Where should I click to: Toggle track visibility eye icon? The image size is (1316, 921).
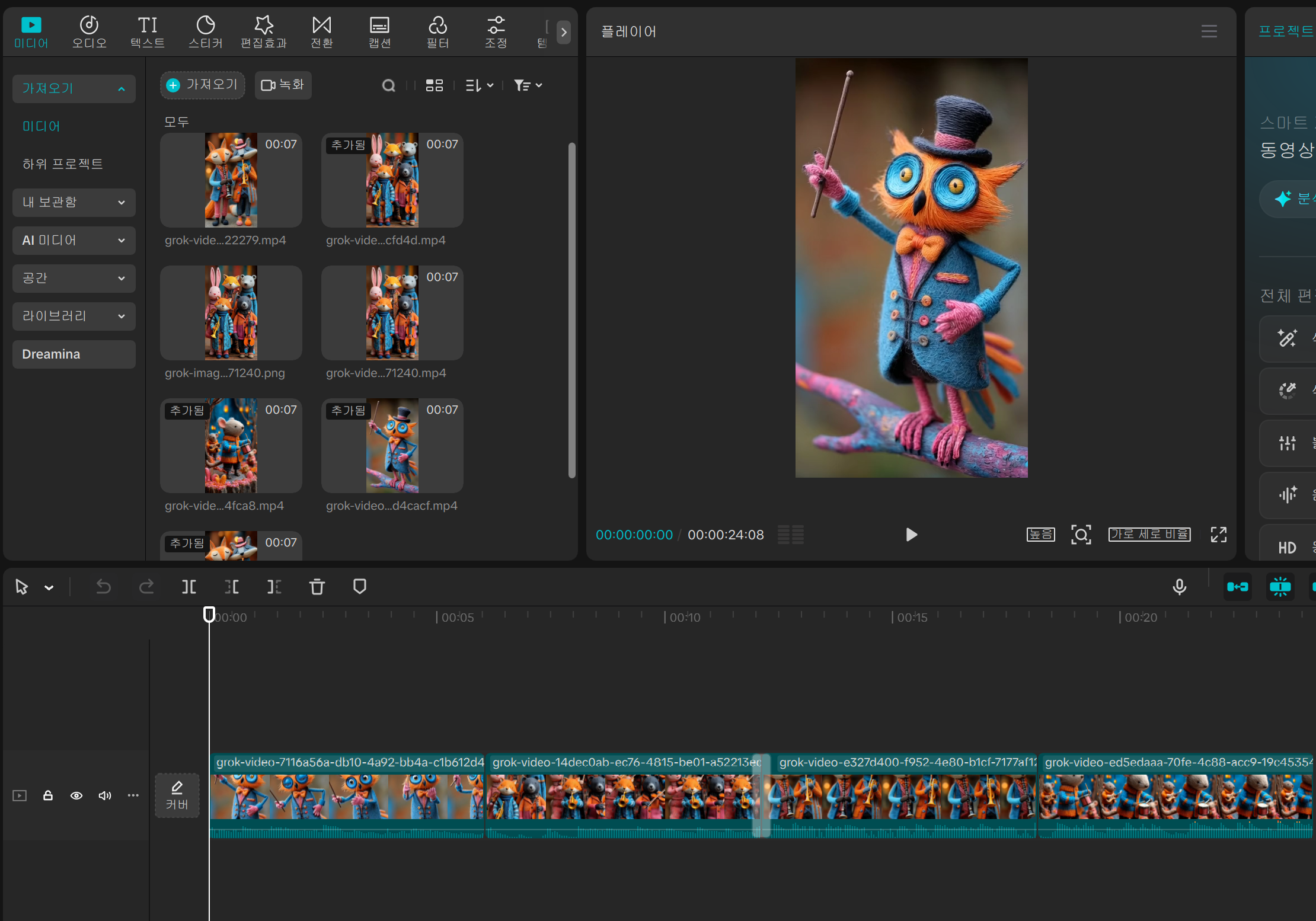coord(76,795)
